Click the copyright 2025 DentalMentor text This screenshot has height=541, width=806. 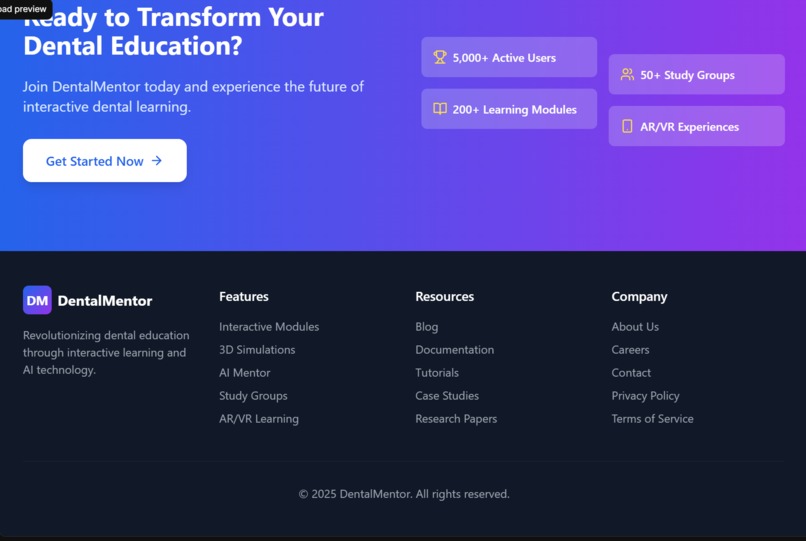404,494
